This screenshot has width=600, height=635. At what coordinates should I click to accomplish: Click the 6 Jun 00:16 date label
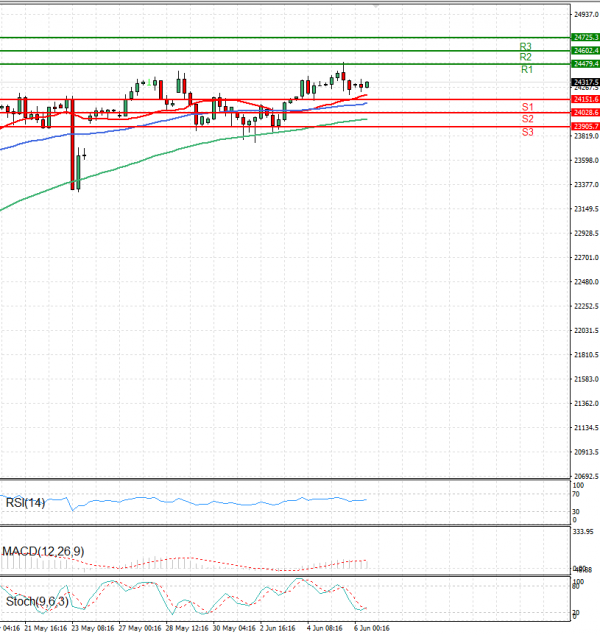click(x=371, y=629)
